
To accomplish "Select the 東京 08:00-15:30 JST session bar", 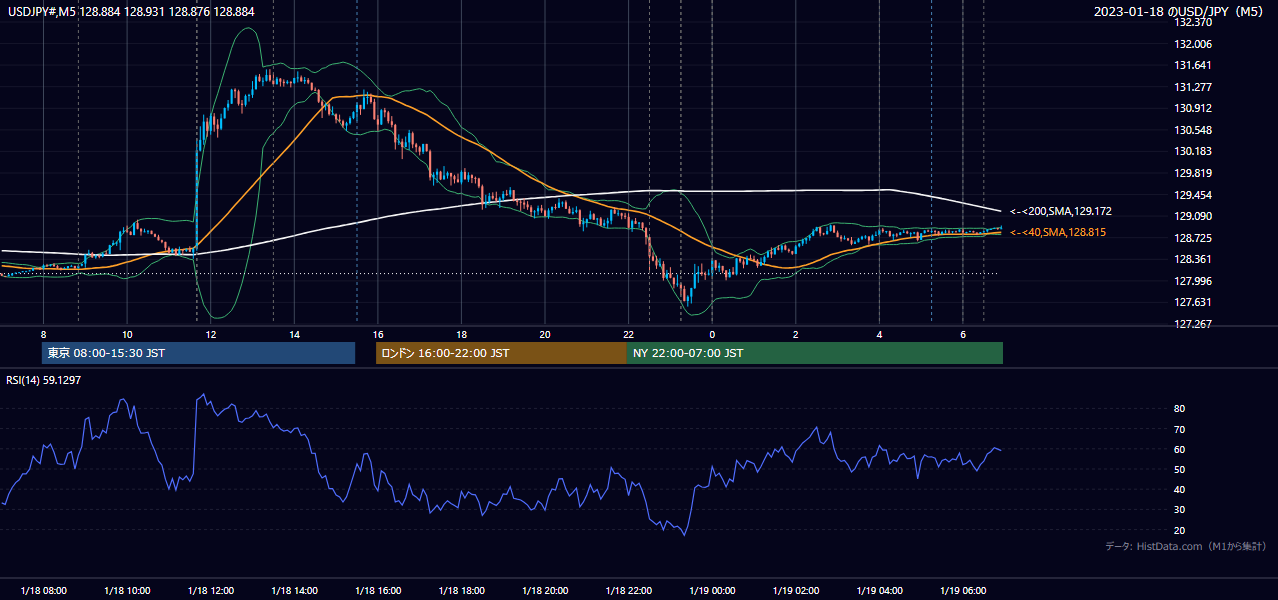I will pyautogui.click(x=198, y=353).
